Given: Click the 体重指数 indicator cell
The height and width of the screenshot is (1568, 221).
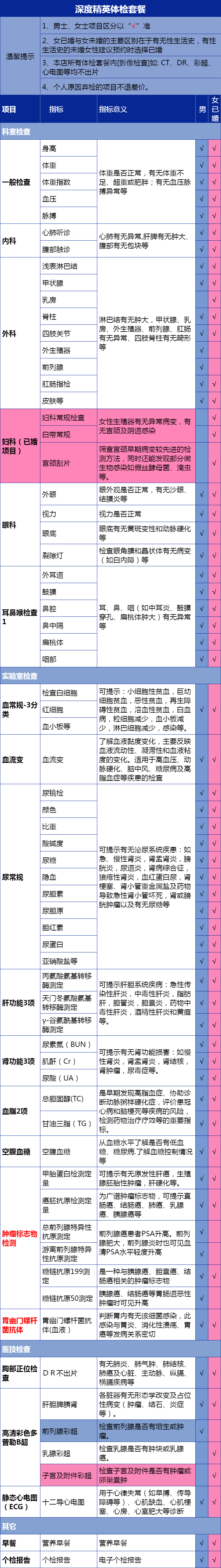Looking at the screenshot, I should click(x=69, y=182).
